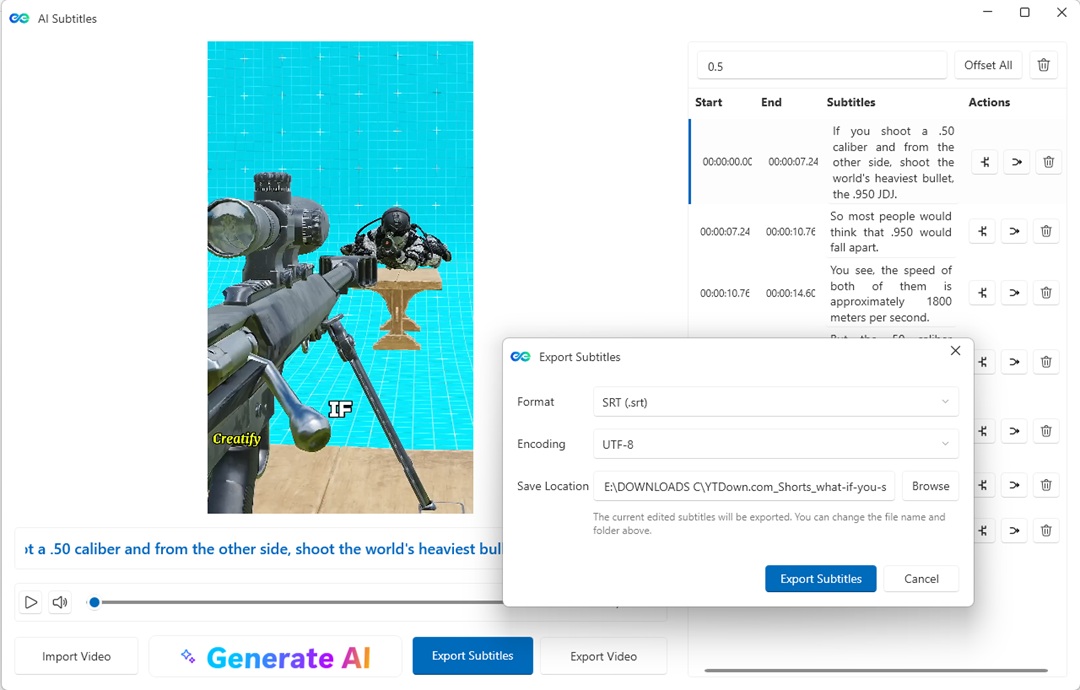Click the Offset All button
The height and width of the screenshot is (690, 1080).
pos(988,65)
